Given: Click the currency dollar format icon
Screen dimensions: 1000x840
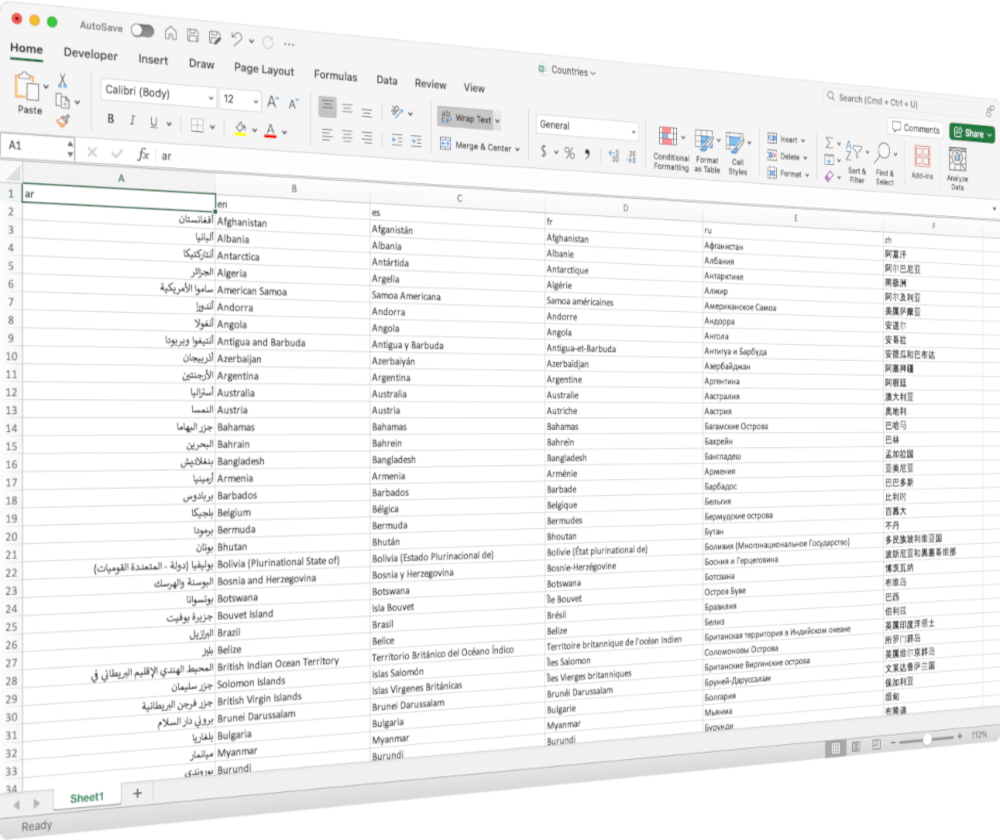Looking at the screenshot, I should pos(543,151).
